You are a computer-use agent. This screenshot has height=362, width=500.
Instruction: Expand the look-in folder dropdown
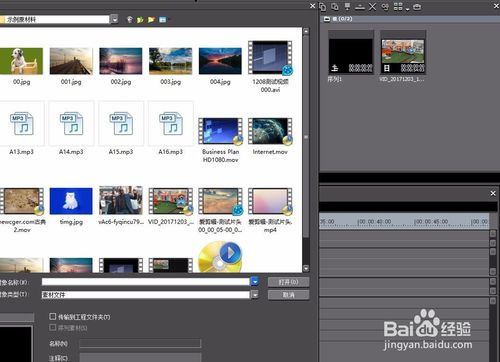point(114,19)
